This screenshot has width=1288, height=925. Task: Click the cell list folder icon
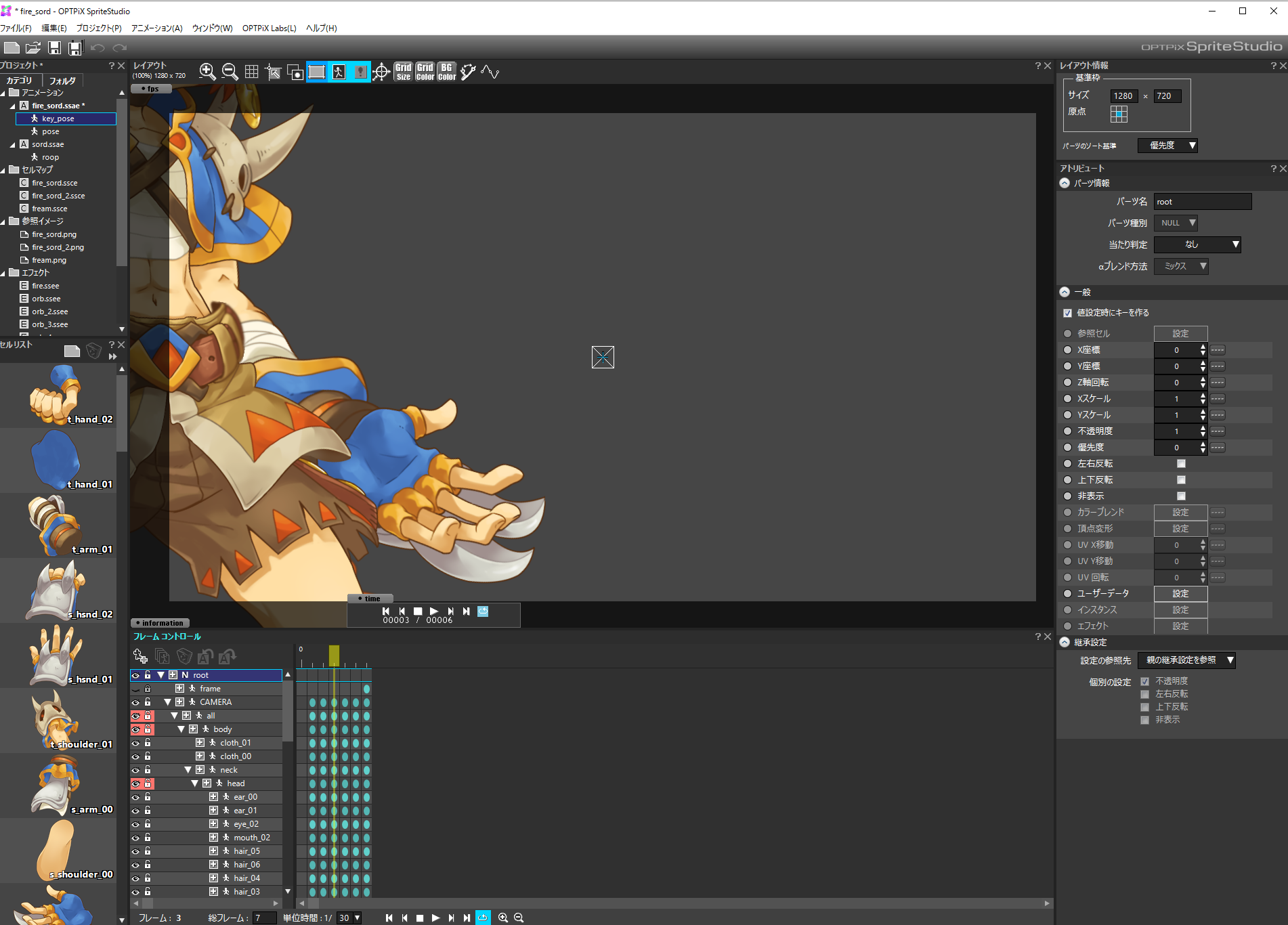pos(72,351)
